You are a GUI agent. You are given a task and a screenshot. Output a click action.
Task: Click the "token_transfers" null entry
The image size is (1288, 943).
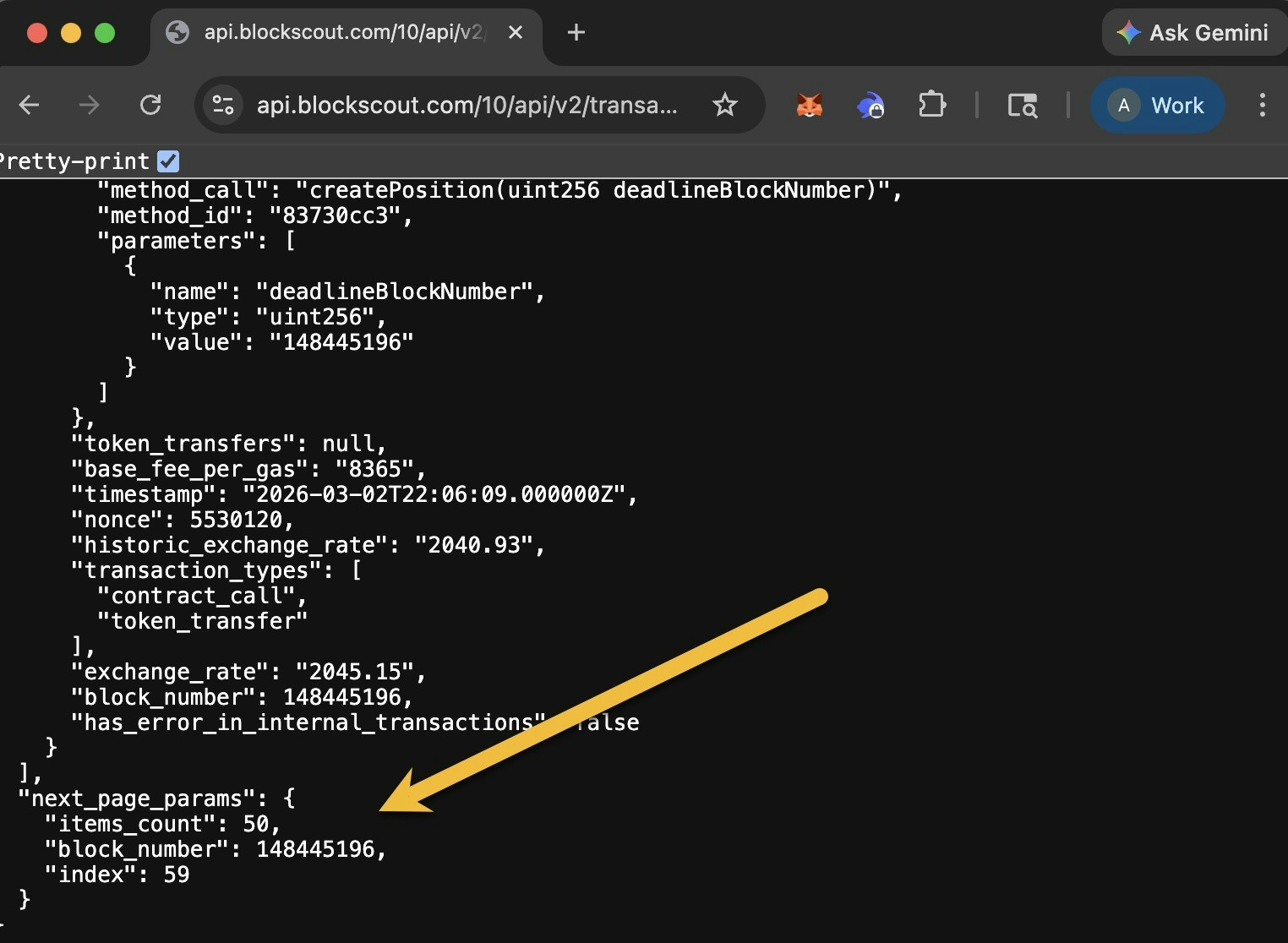coord(228,444)
